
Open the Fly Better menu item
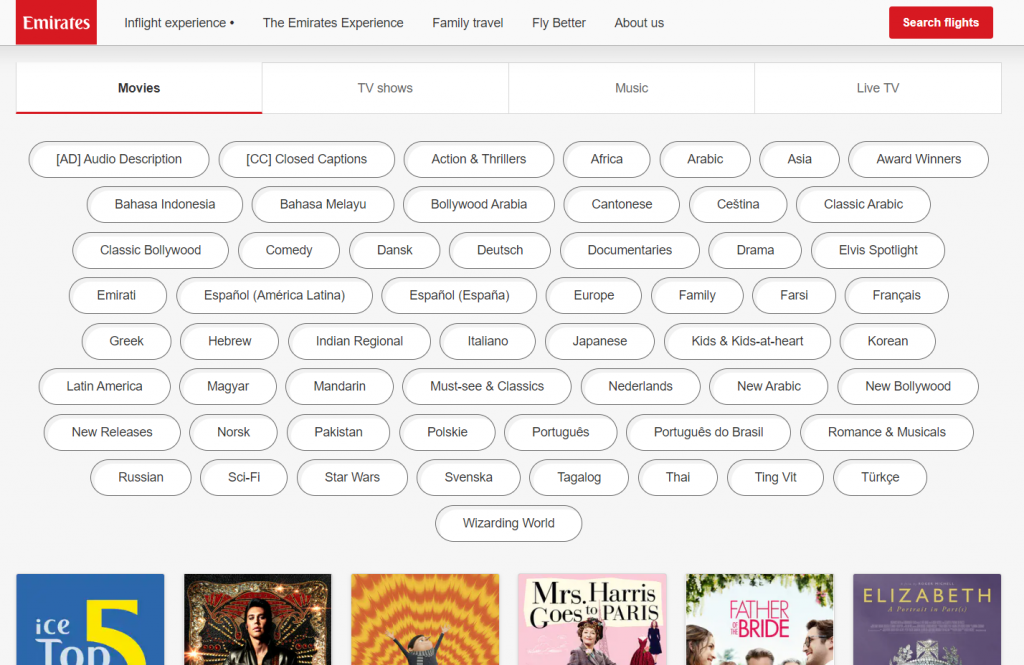(559, 23)
